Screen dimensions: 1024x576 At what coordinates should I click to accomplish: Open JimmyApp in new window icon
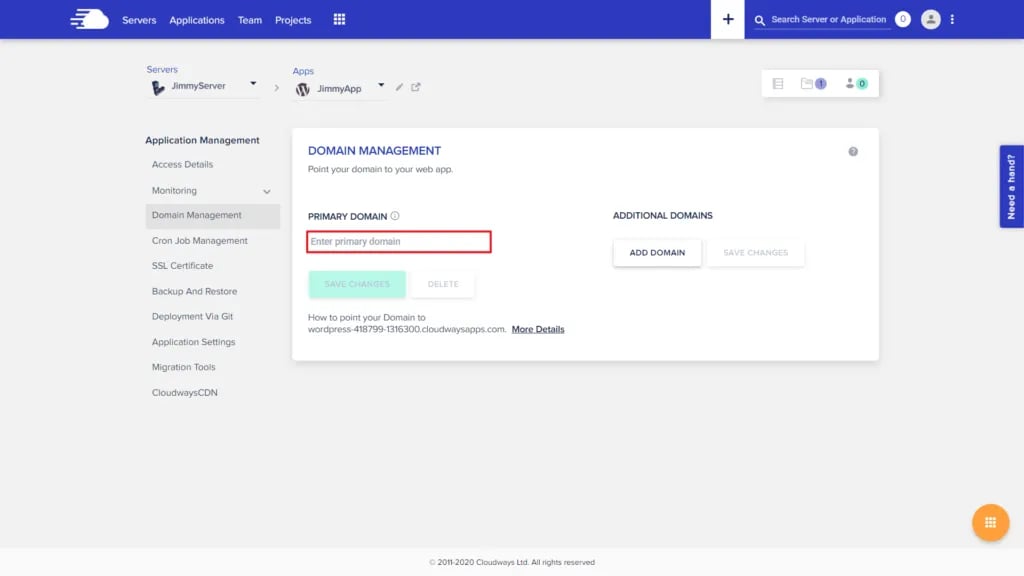tap(415, 87)
